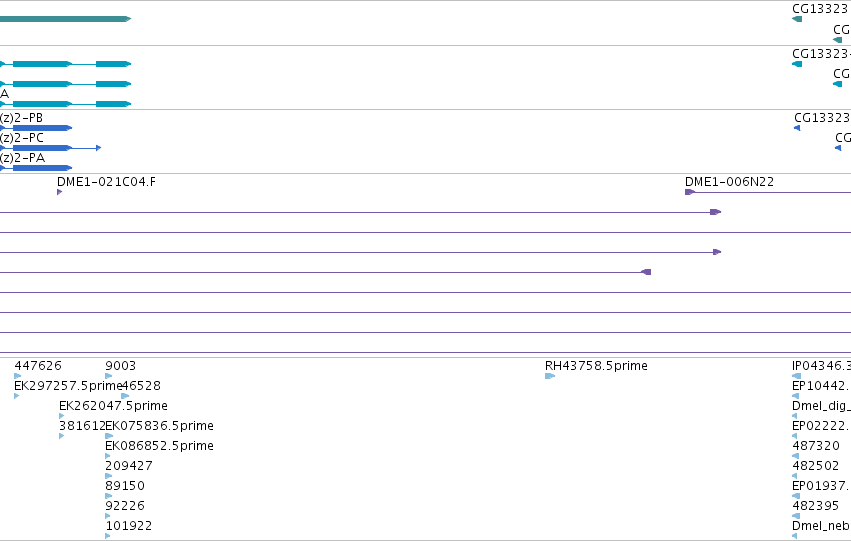The width and height of the screenshot is (851, 541).
Task: Click the EP01937 feature label
Action: pyautogui.click(x=821, y=486)
